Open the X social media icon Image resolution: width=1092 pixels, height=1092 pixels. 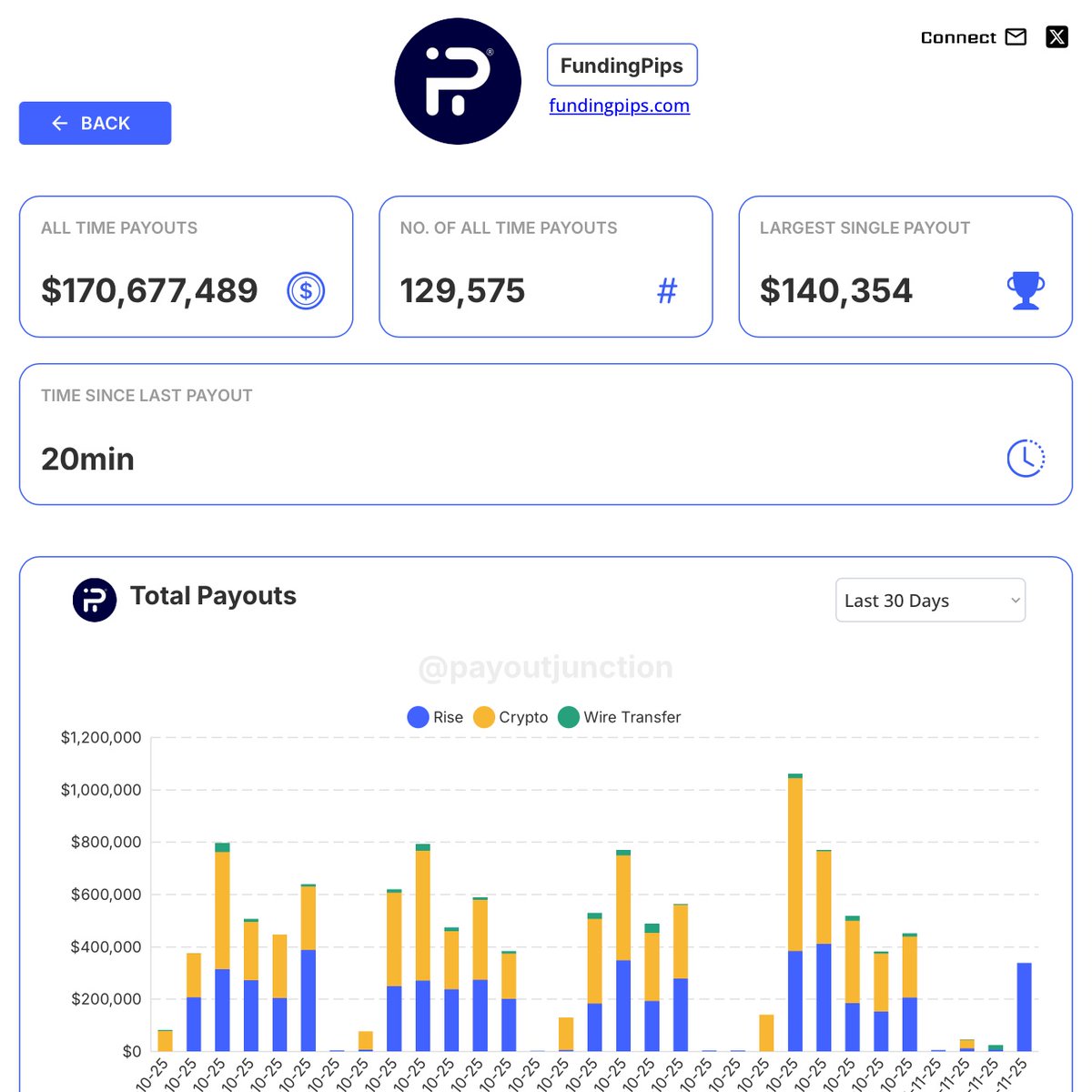(x=1057, y=37)
